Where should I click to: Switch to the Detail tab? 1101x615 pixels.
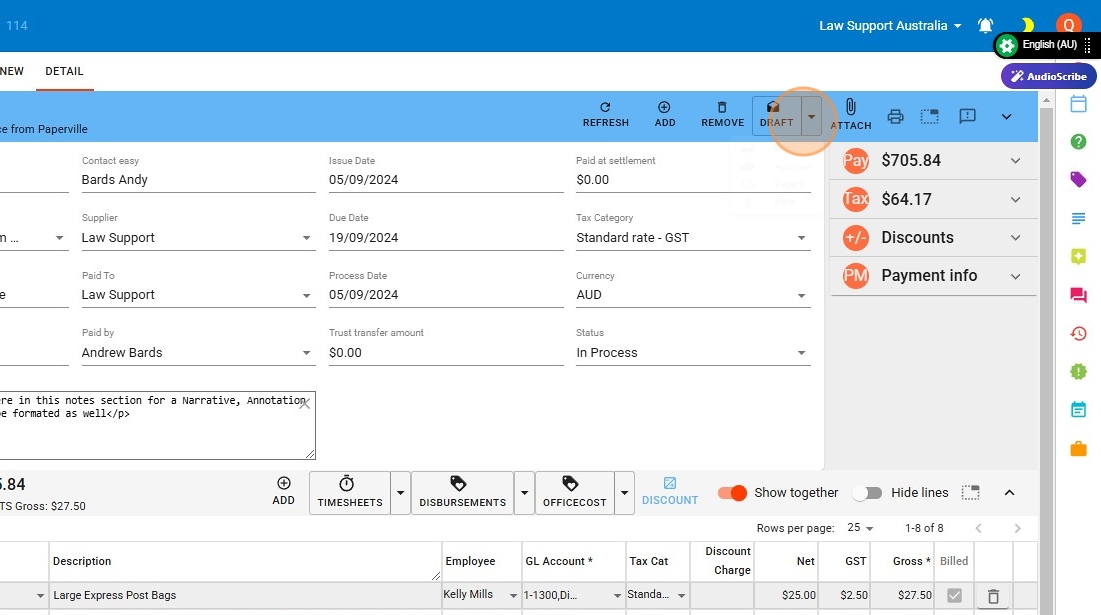pos(64,72)
